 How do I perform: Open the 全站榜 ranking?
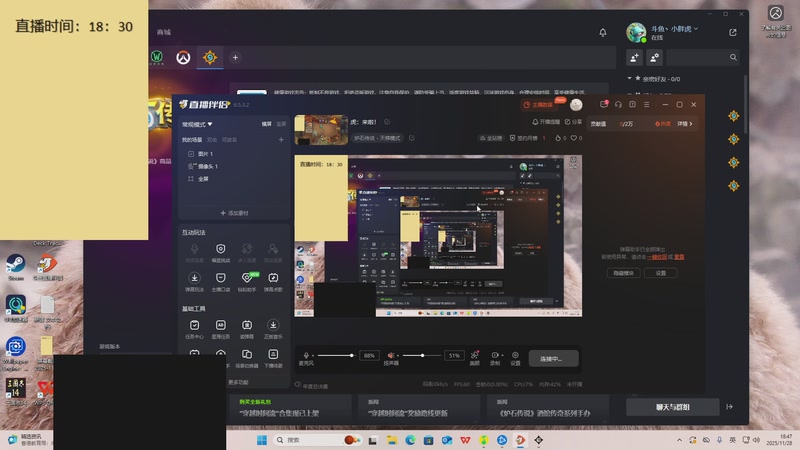(491, 138)
